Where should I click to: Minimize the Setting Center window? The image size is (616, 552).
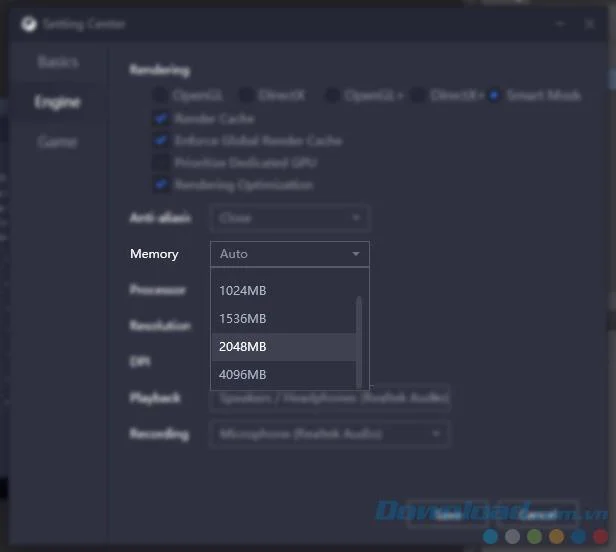pos(561,24)
